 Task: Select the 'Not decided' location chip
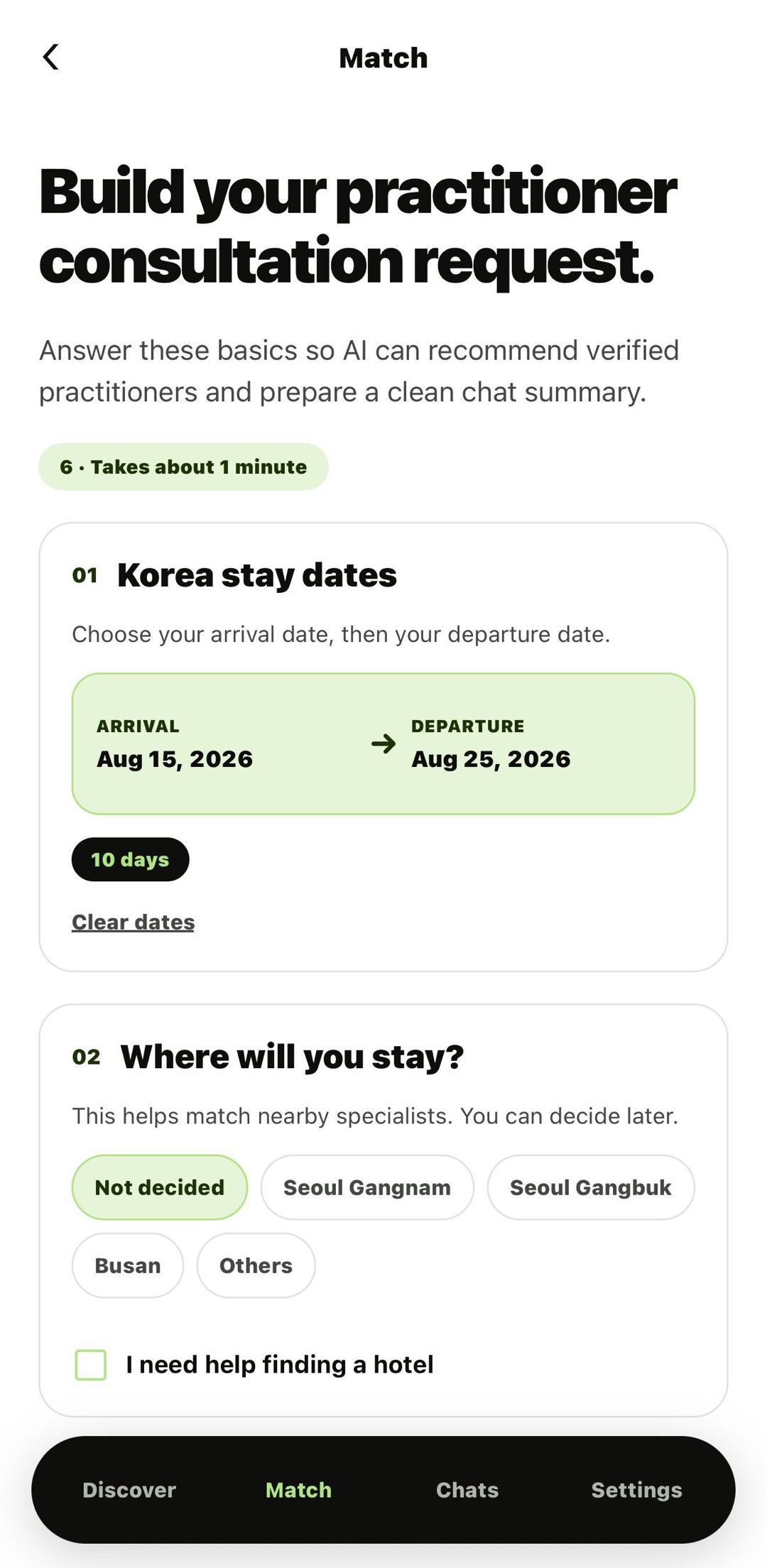tap(160, 1187)
